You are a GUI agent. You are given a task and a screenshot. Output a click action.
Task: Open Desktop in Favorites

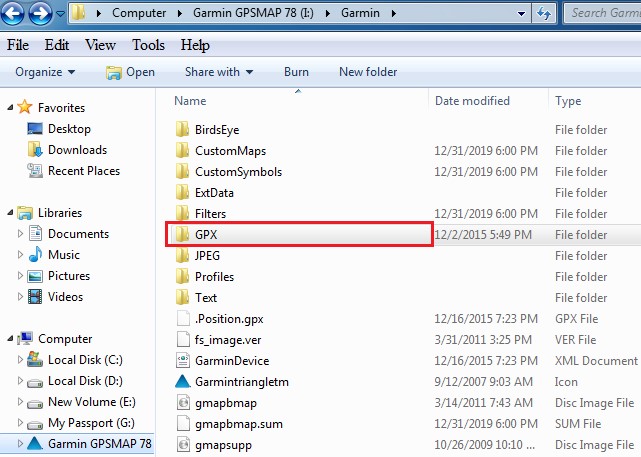[59, 129]
